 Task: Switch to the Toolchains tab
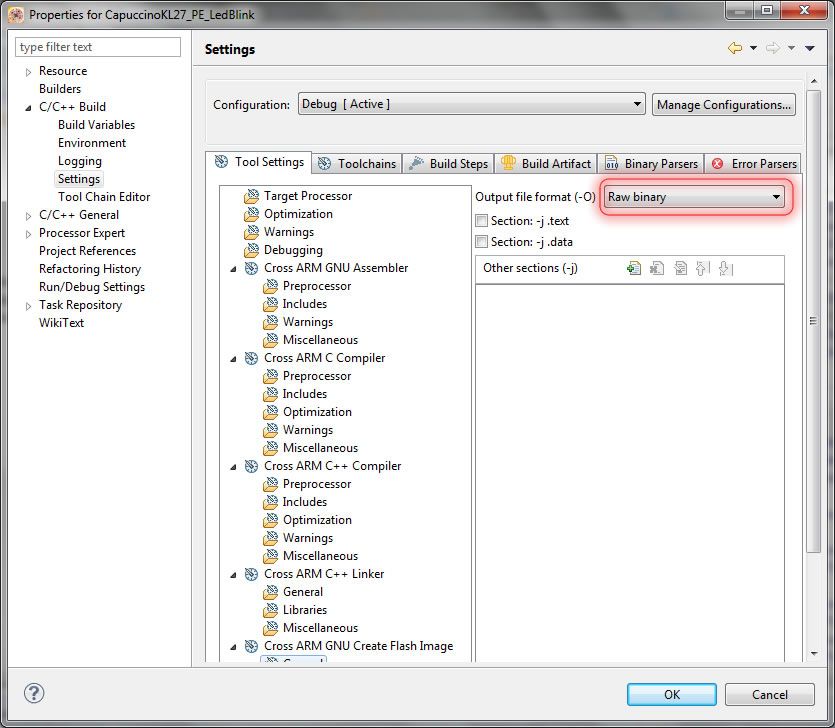pyautogui.click(x=357, y=163)
